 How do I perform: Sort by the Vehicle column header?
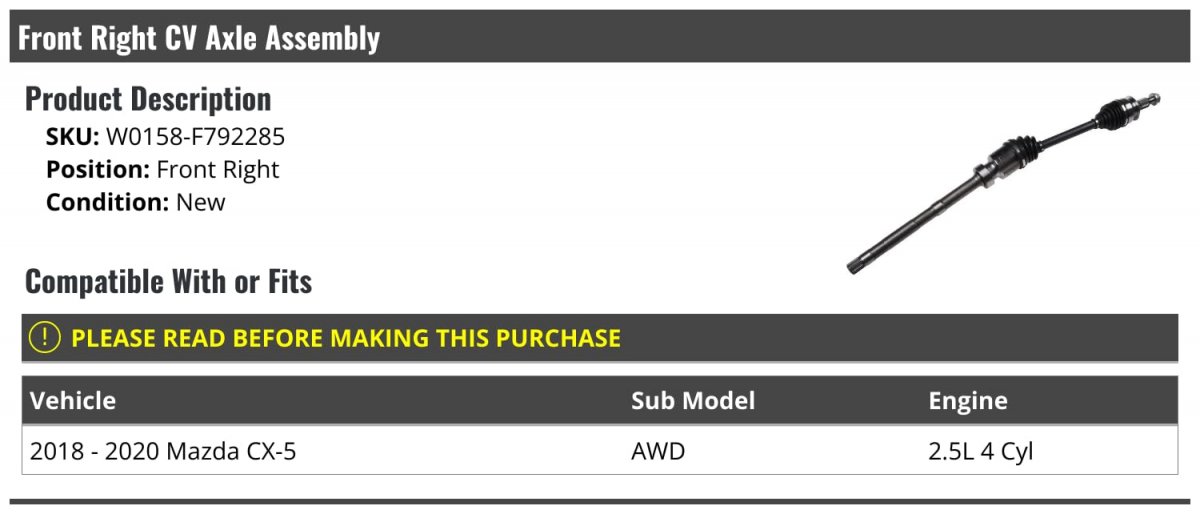(x=73, y=401)
